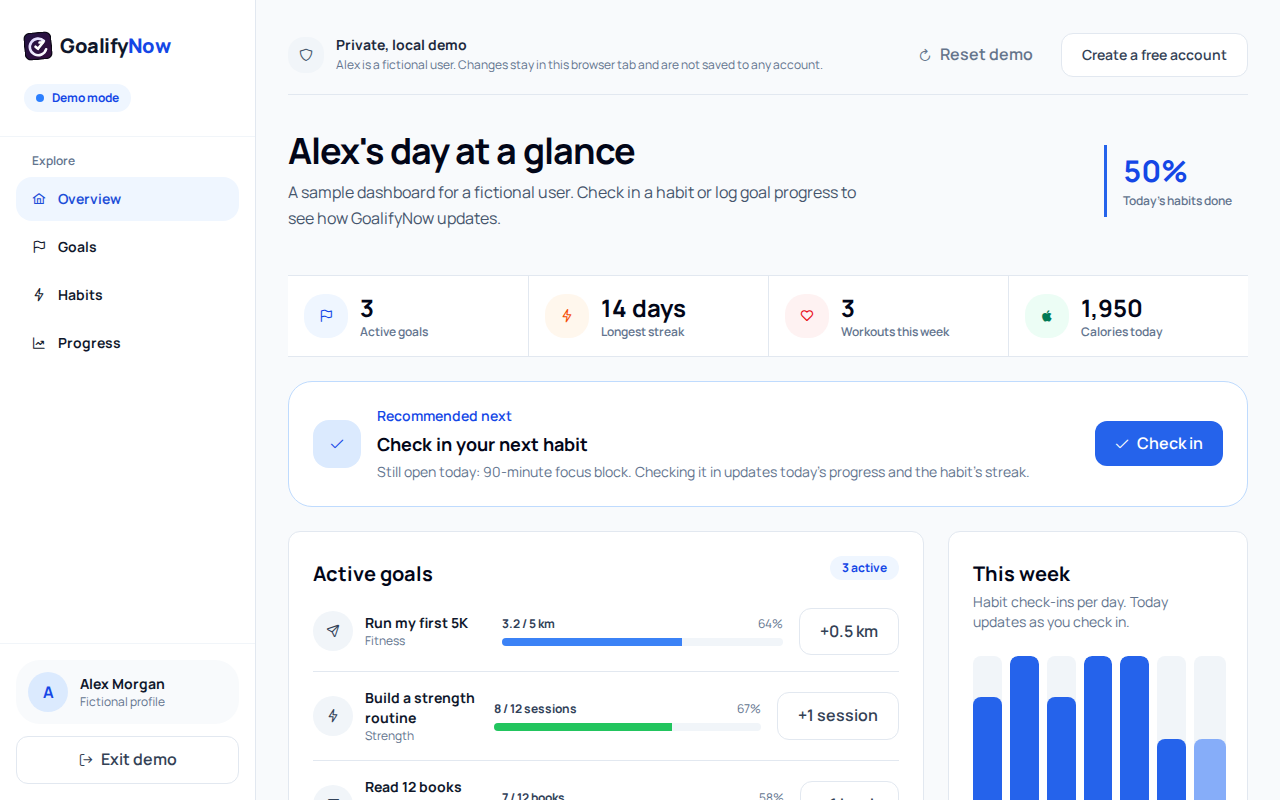
Task: Click the 14 days longest streak value
Action: pyautogui.click(x=643, y=308)
